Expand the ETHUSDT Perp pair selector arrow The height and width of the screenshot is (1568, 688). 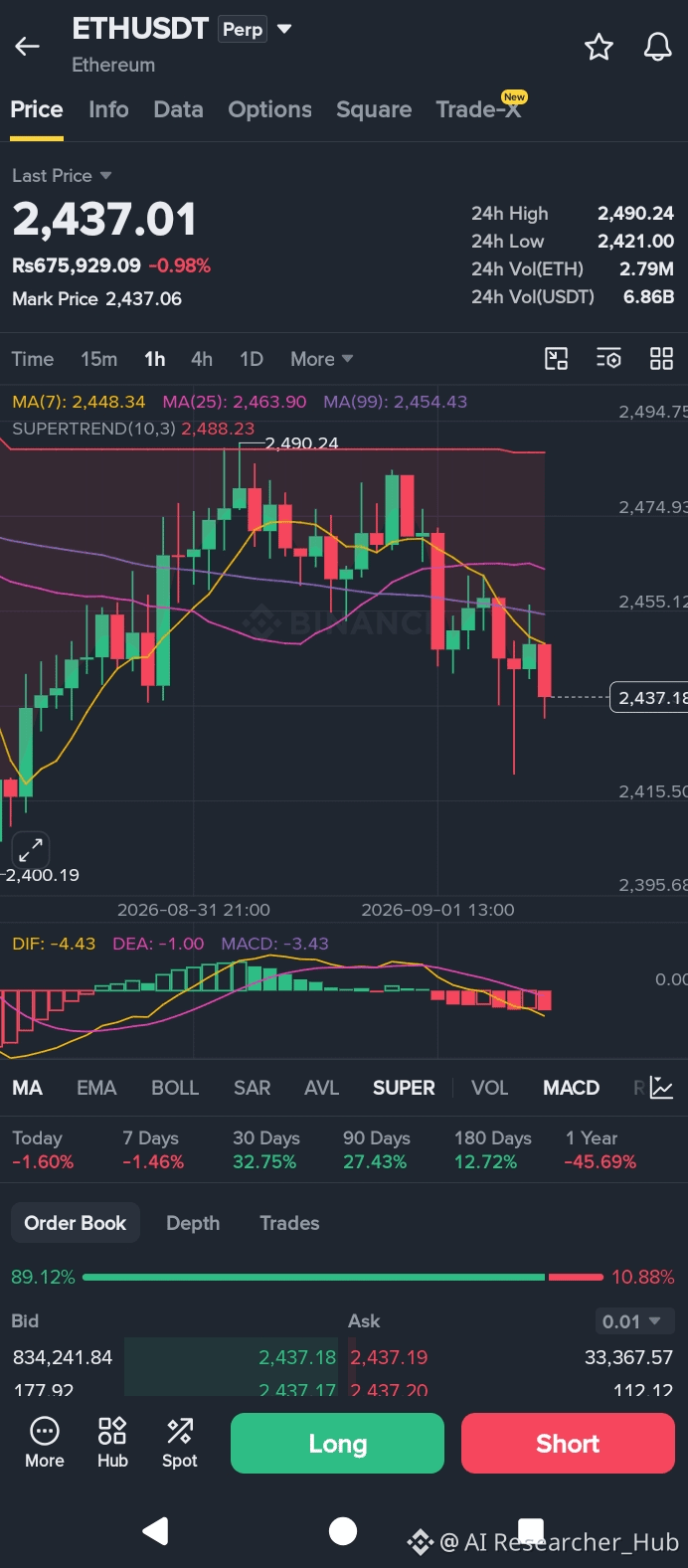284,29
